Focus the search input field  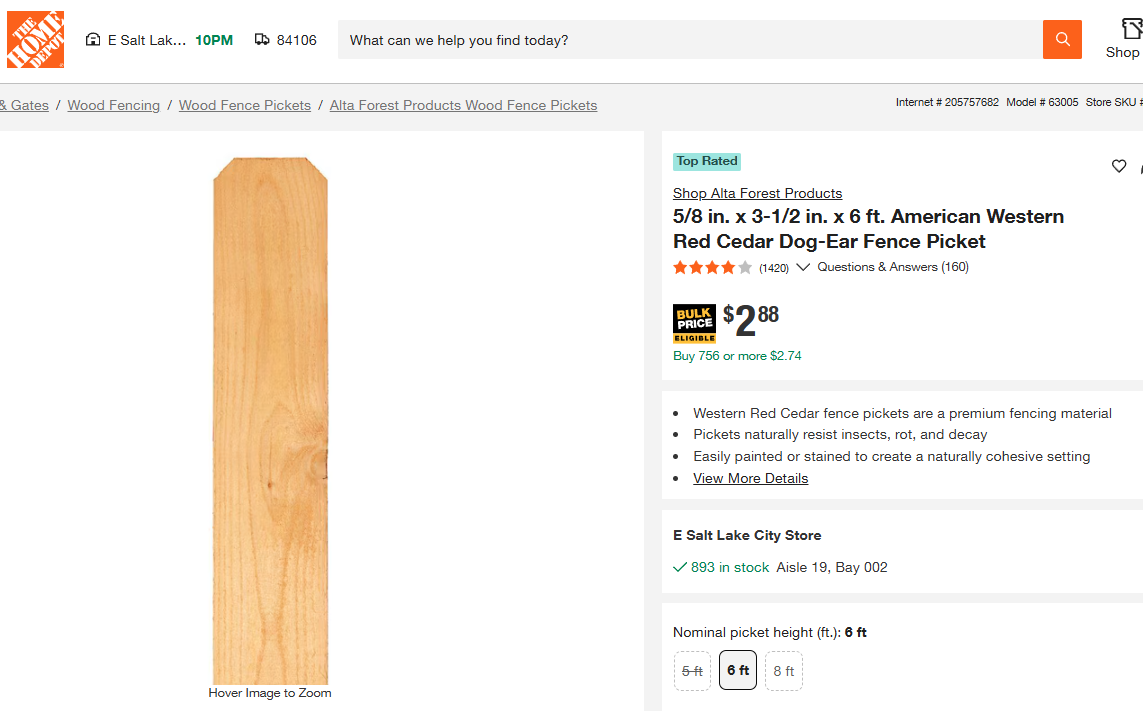pyautogui.click(x=690, y=39)
